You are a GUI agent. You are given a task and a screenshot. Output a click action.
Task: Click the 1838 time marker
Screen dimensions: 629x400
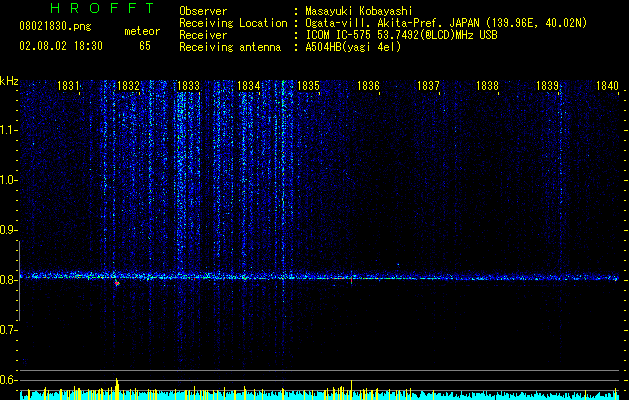pyautogui.click(x=487, y=86)
